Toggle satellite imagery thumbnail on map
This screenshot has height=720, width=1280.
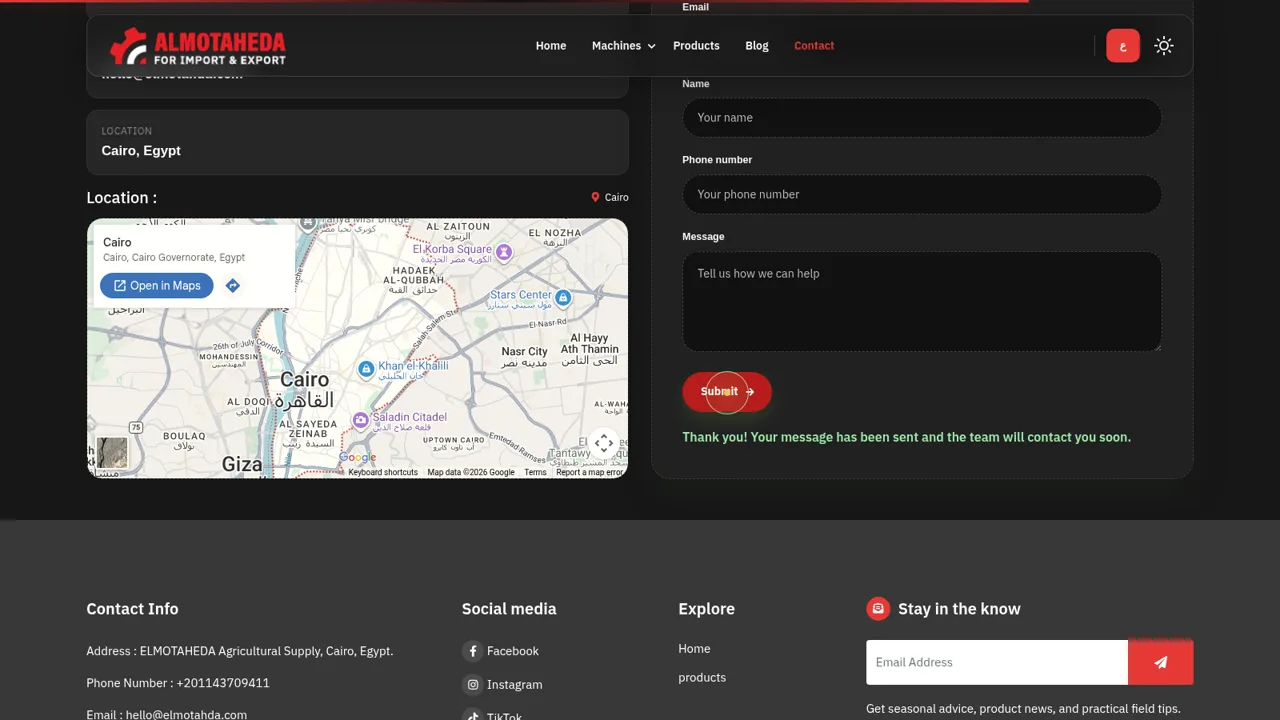tap(112, 453)
